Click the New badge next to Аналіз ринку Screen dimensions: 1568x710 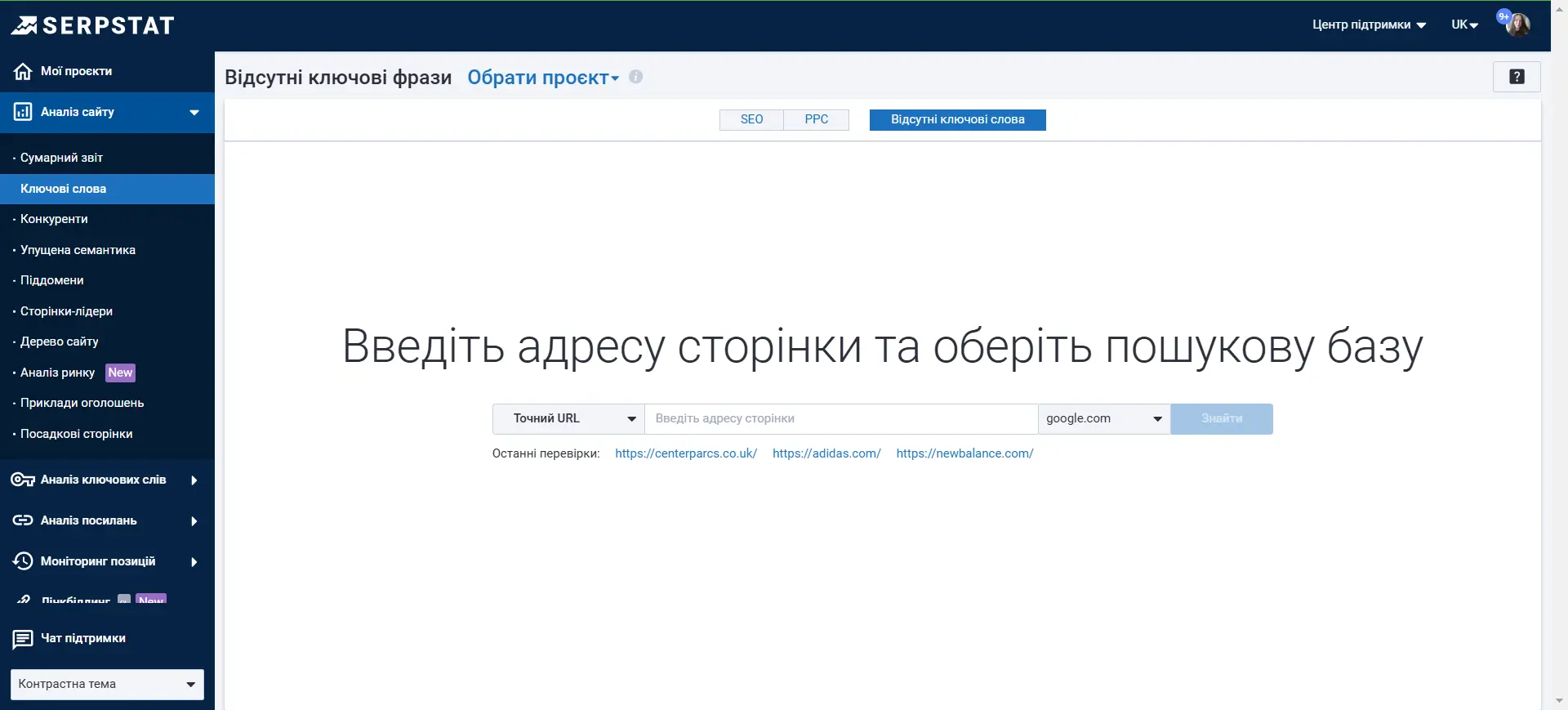[x=120, y=373]
